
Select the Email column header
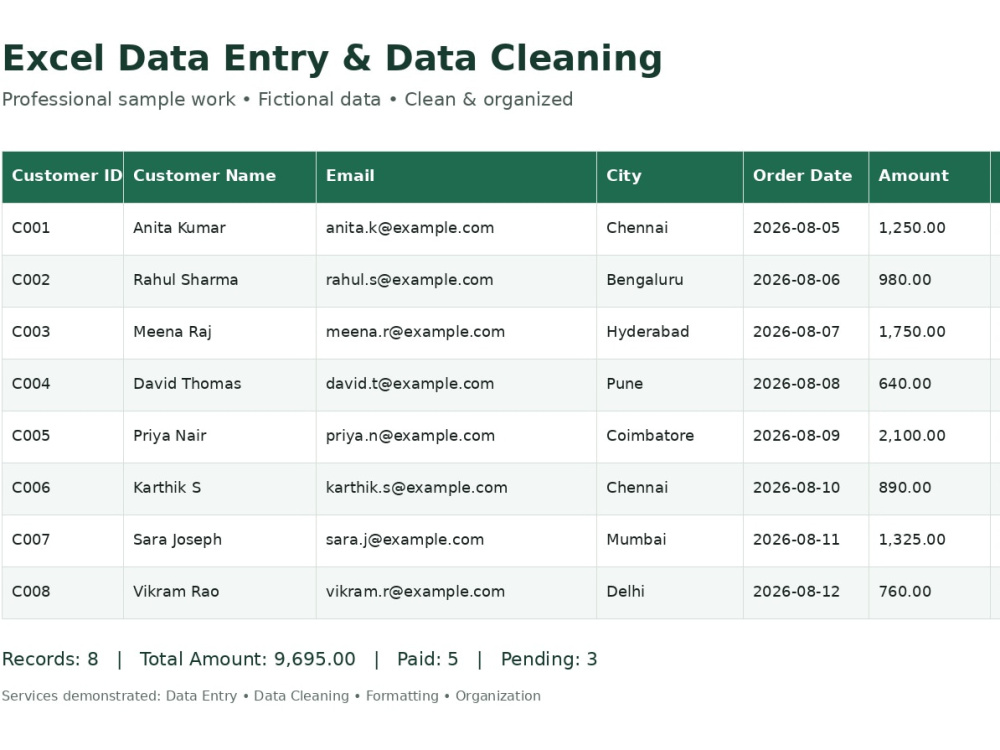[456, 177]
